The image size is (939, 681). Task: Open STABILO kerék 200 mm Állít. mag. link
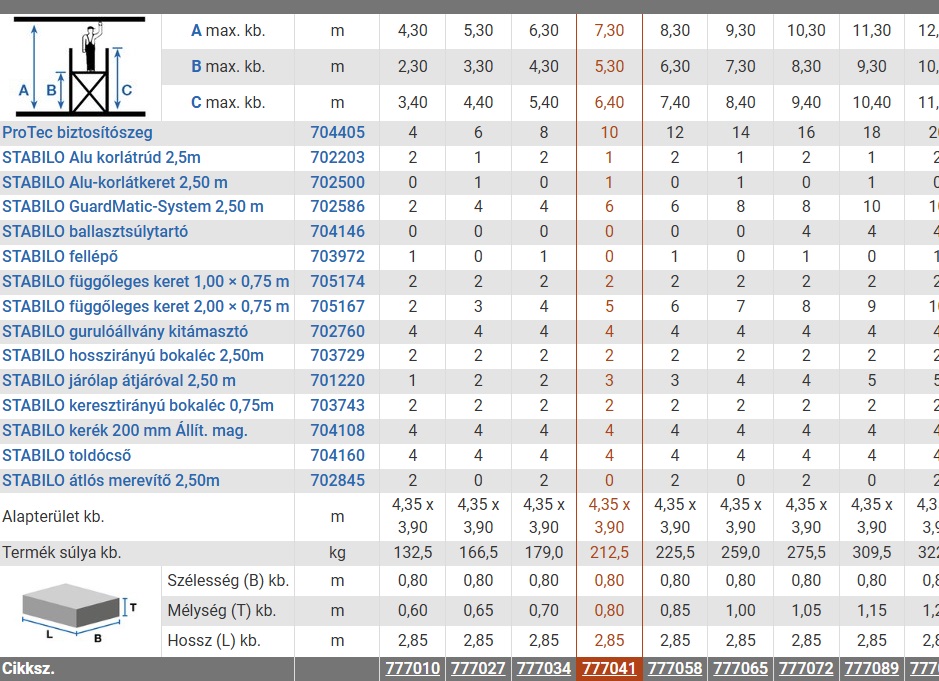point(125,431)
